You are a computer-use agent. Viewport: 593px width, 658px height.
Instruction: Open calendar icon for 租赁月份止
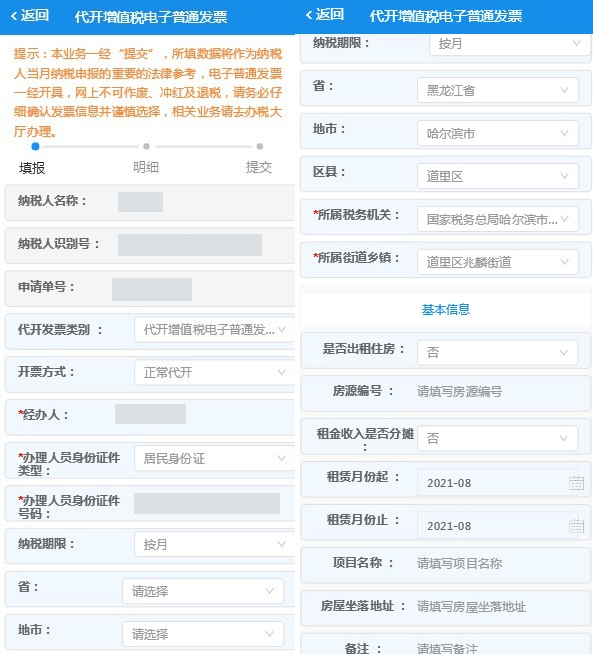click(576, 525)
